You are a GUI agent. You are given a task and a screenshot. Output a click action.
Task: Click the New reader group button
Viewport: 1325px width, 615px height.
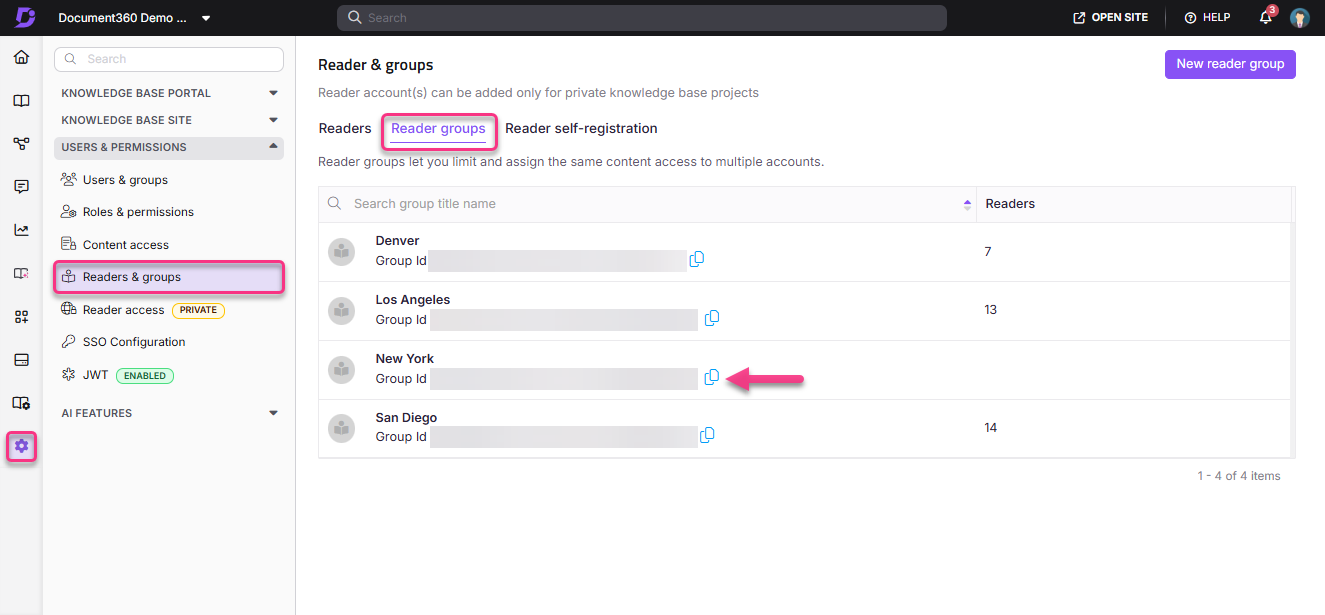[x=1230, y=64]
